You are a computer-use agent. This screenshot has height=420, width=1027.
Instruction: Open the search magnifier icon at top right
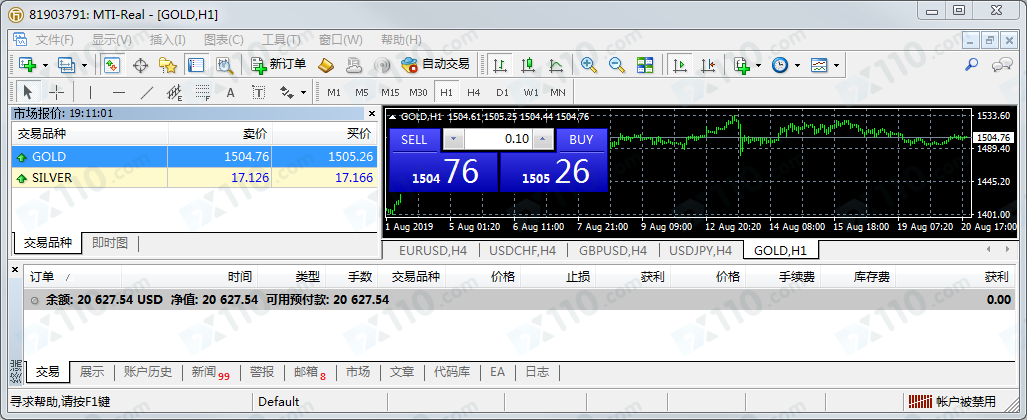(971, 65)
